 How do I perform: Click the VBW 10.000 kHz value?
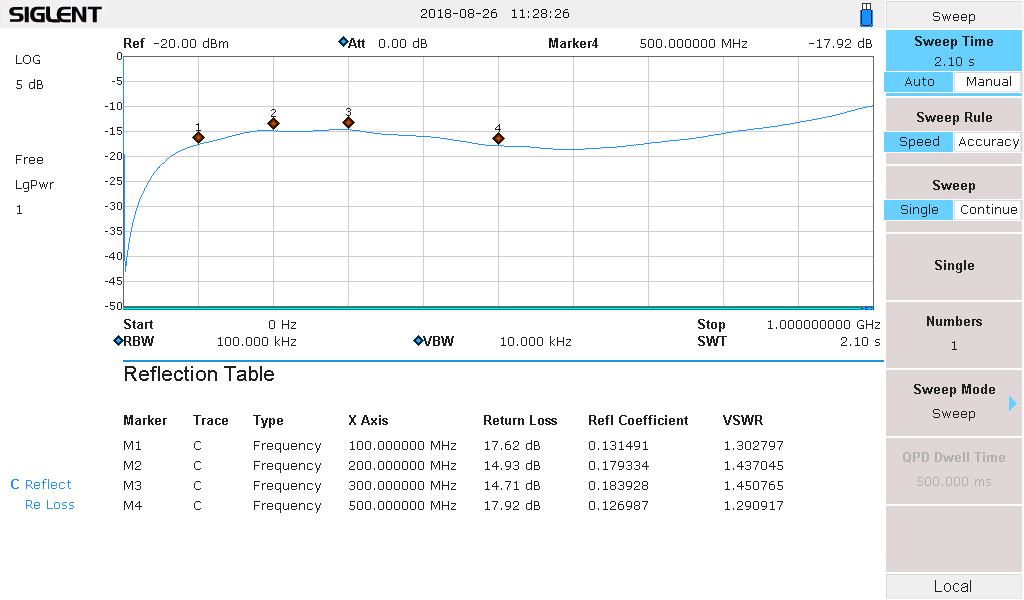[536, 341]
